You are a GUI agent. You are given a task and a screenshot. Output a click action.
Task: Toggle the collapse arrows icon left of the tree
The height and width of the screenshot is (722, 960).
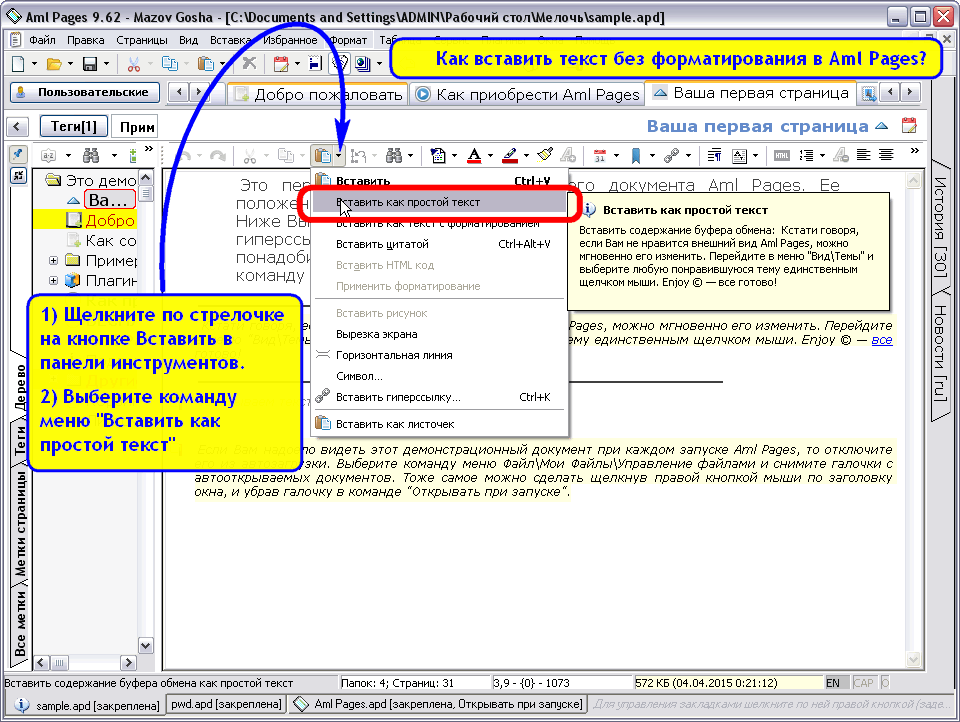click(x=18, y=176)
